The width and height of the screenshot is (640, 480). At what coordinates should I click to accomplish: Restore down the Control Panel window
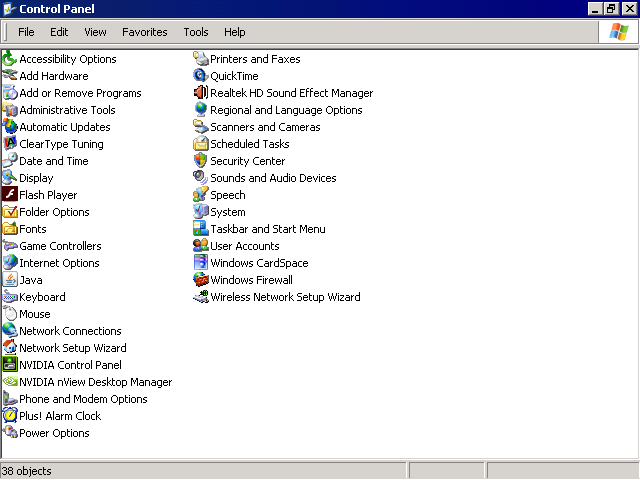pyautogui.click(x=611, y=9)
